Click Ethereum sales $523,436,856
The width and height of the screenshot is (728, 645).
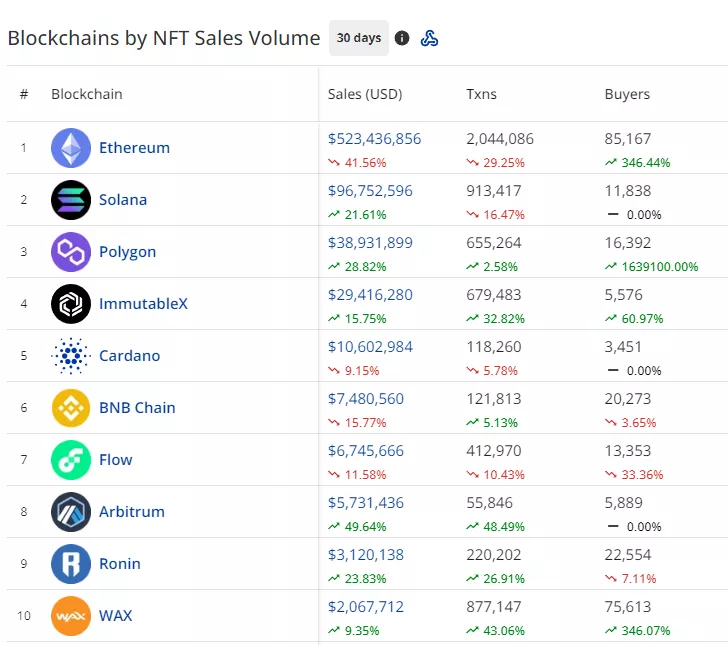click(x=374, y=138)
